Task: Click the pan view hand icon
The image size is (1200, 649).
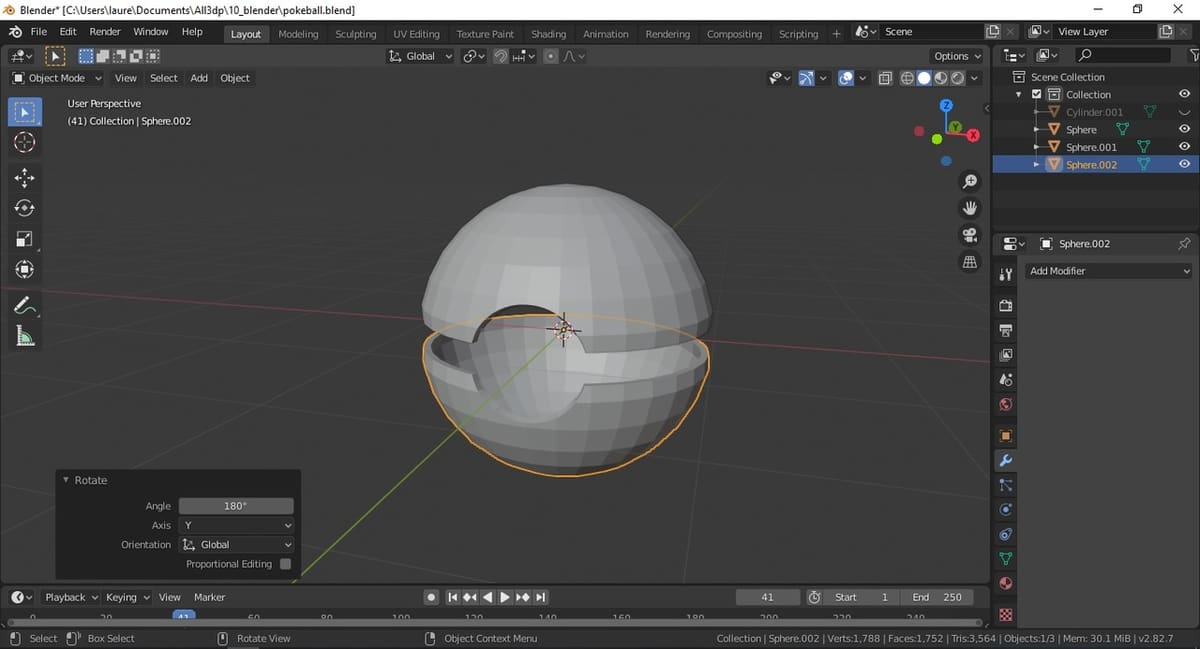Action: click(969, 208)
